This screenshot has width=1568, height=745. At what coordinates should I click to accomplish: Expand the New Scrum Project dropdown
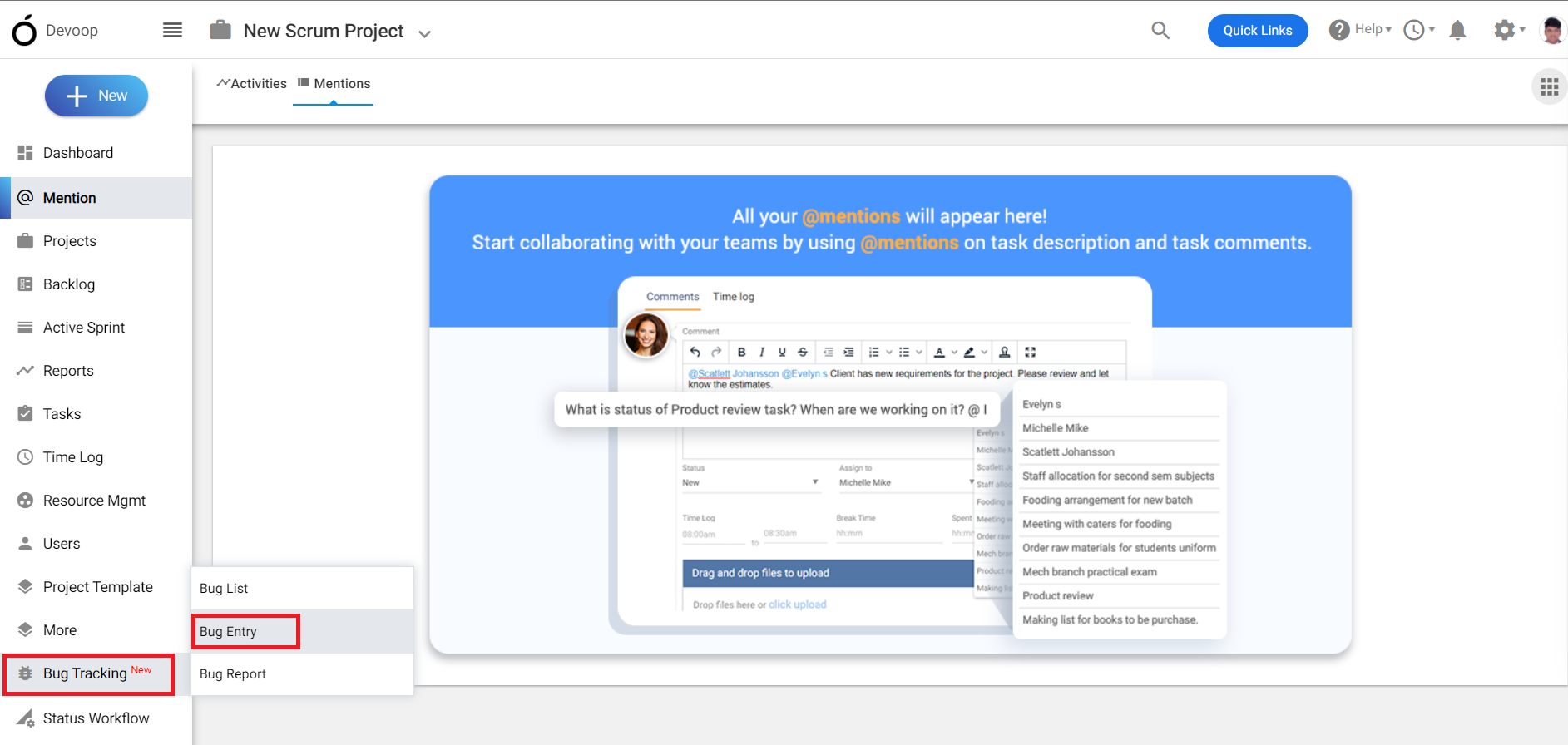424,34
